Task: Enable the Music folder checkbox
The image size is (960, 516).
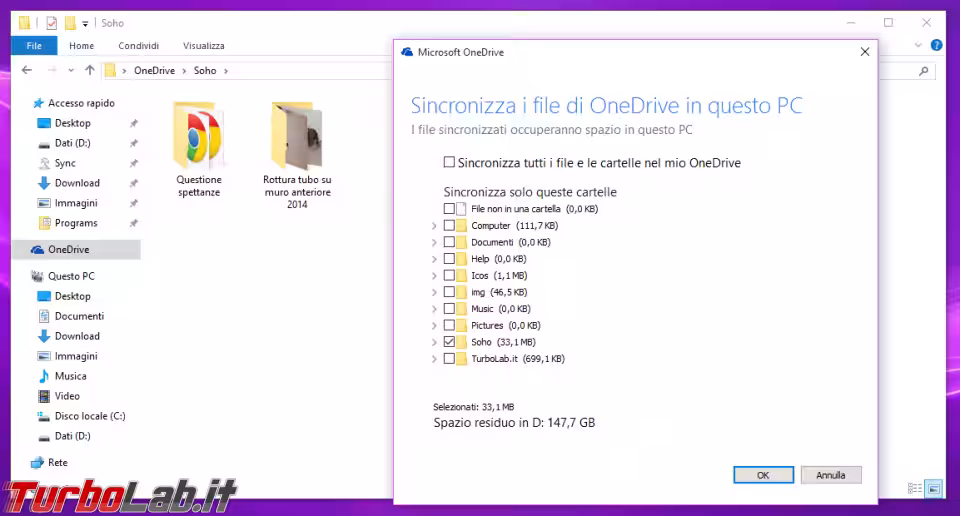Action: pyautogui.click(x=449, y=308)
